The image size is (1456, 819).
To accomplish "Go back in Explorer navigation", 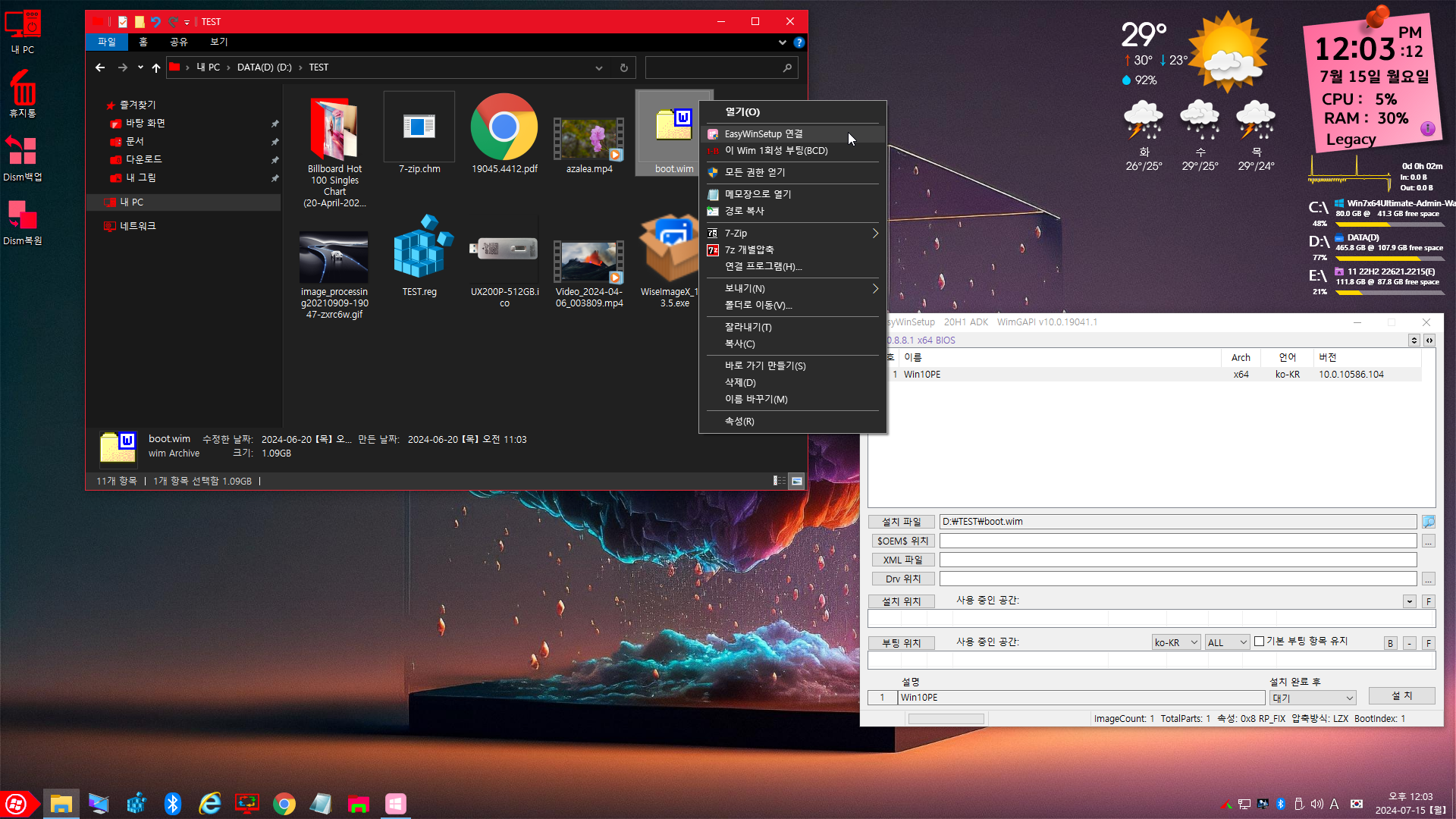I will [x=100, y=67].
